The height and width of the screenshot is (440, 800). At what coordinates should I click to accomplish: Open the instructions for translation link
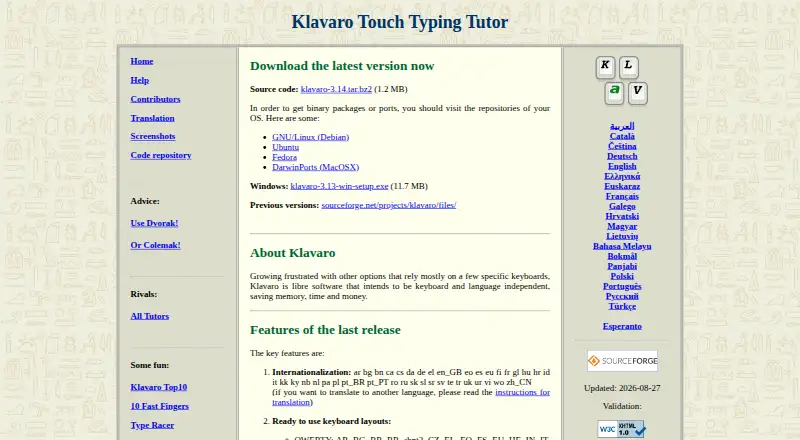tap(522, 393)
